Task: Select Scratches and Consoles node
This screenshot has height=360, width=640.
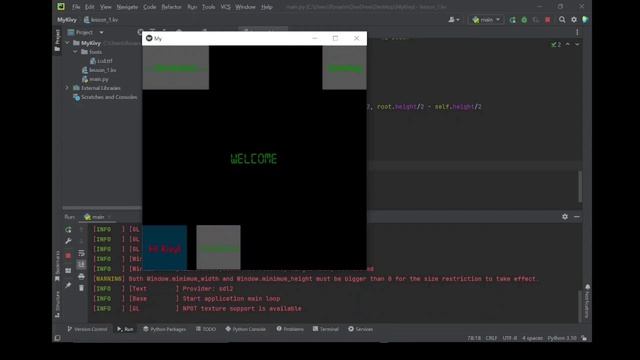Action: [109, 97]
